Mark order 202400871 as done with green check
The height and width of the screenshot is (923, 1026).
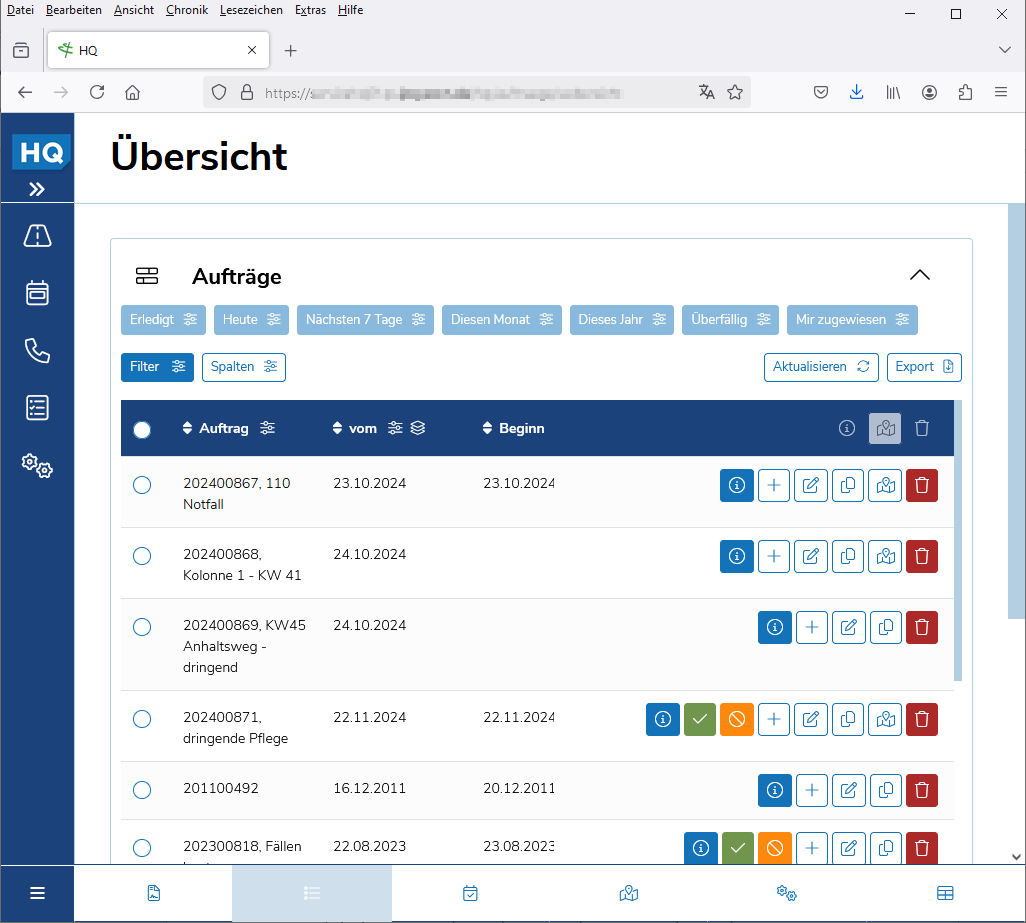tap(700, 719)
